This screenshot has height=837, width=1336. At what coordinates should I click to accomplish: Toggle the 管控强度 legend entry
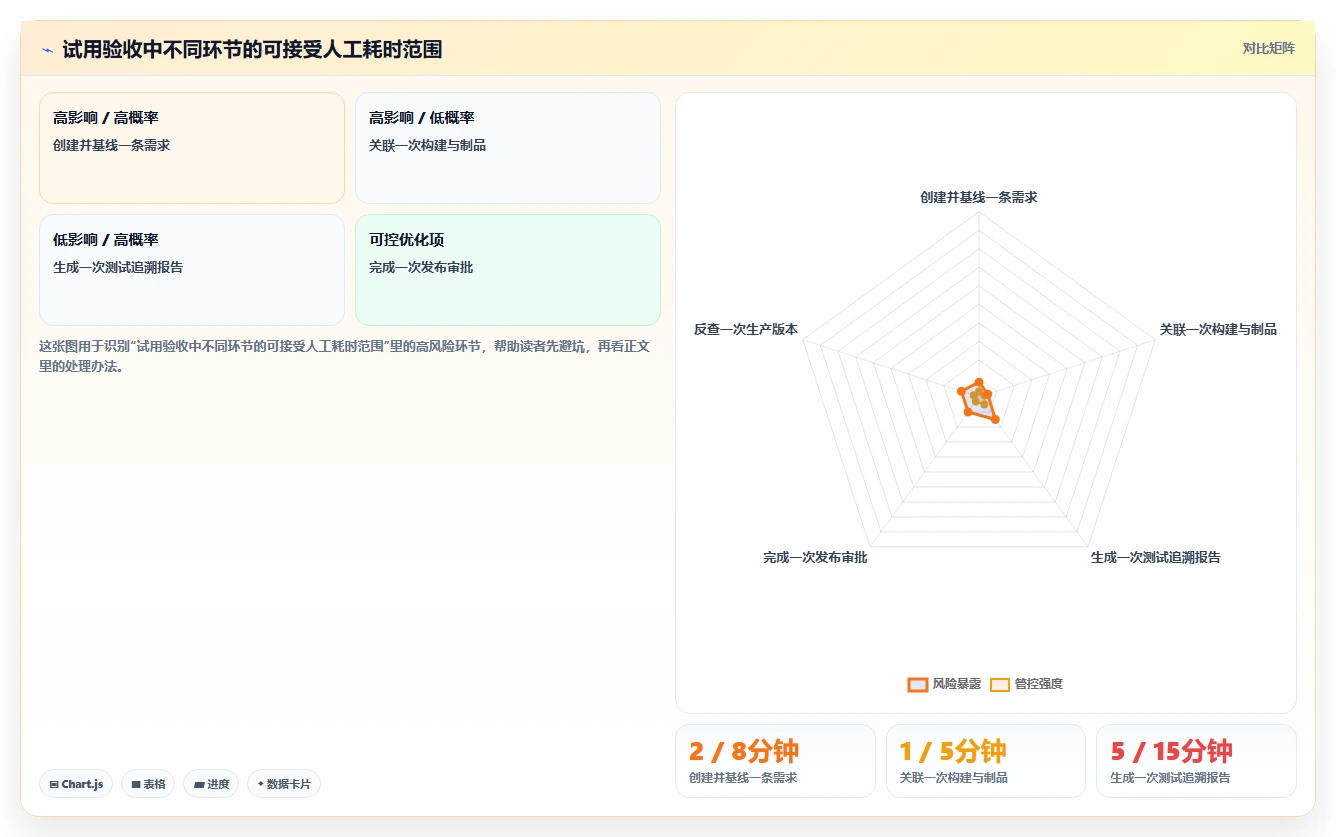click(x=1026, y=684)
